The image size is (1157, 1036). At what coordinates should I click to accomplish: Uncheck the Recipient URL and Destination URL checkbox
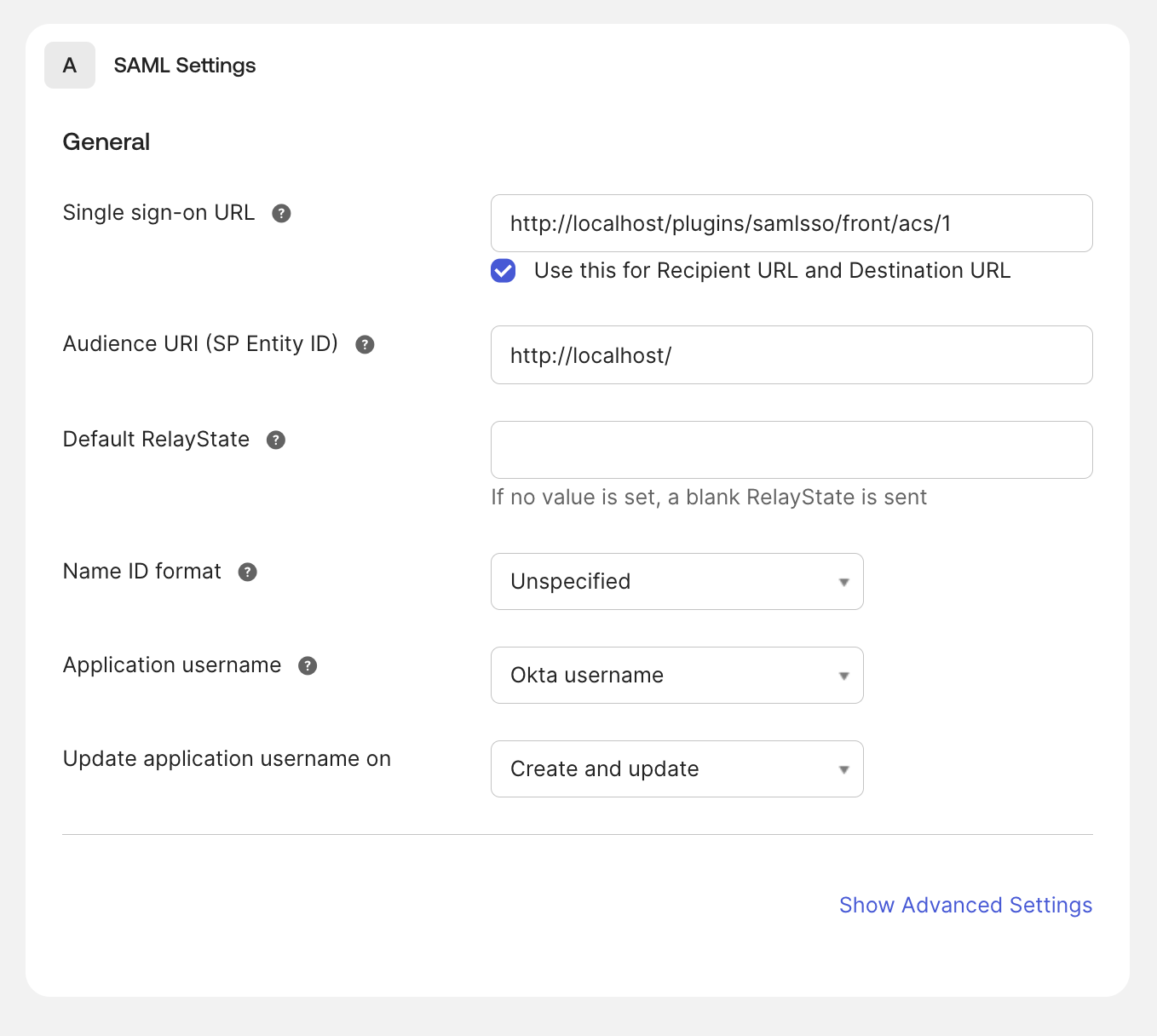click(504, 271)
